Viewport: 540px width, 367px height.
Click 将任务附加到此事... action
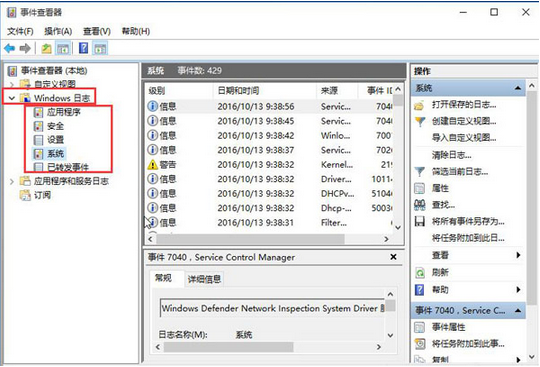[468, 344]
